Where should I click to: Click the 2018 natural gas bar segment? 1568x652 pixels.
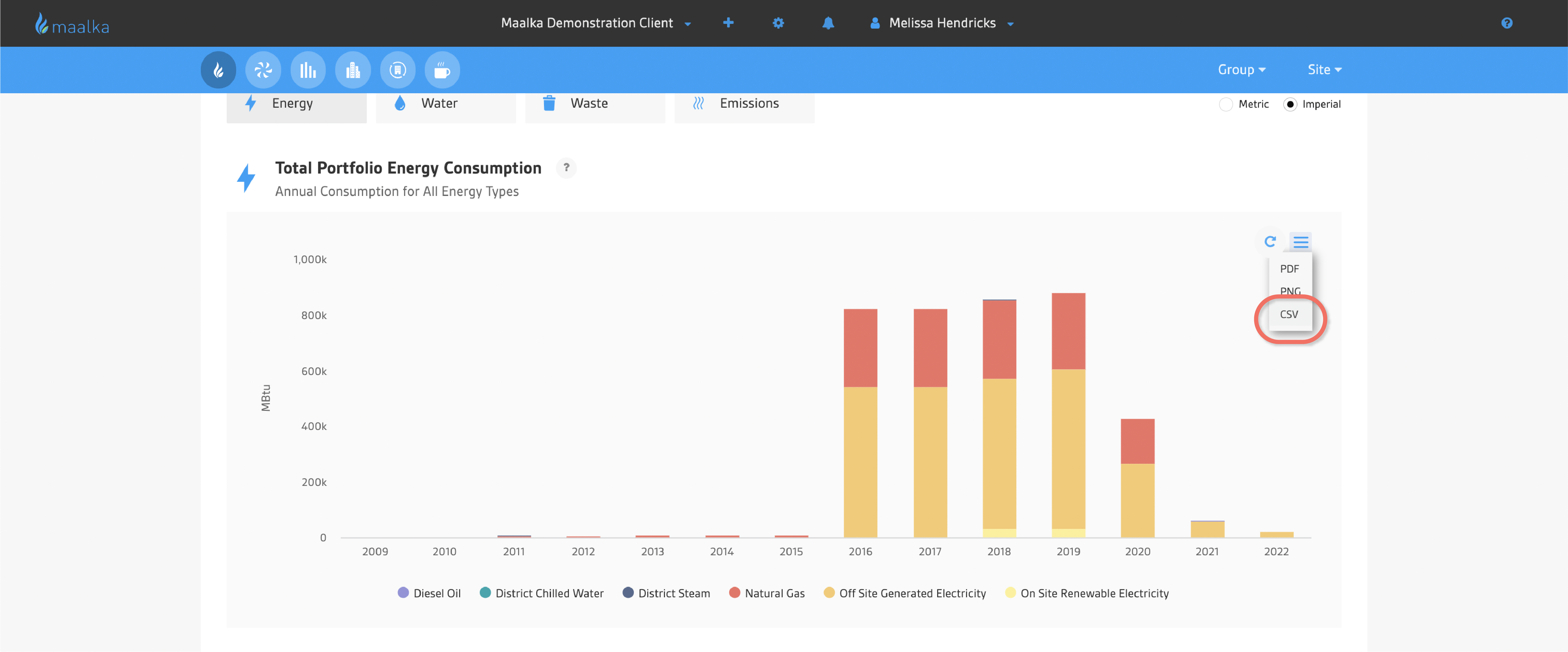[x=999, y=339]
